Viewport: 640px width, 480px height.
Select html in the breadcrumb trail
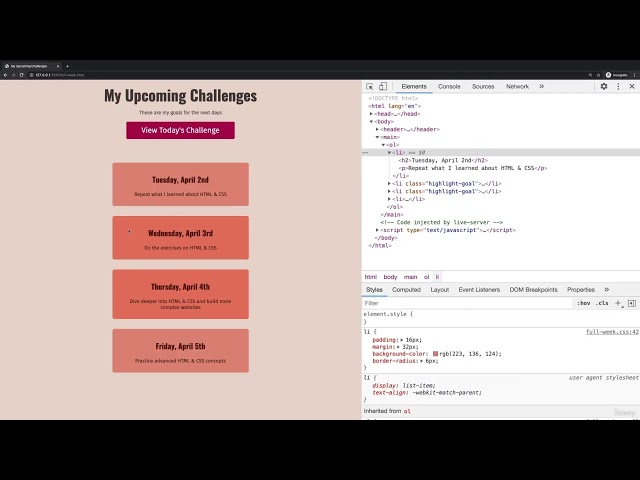tap(371, 277)
